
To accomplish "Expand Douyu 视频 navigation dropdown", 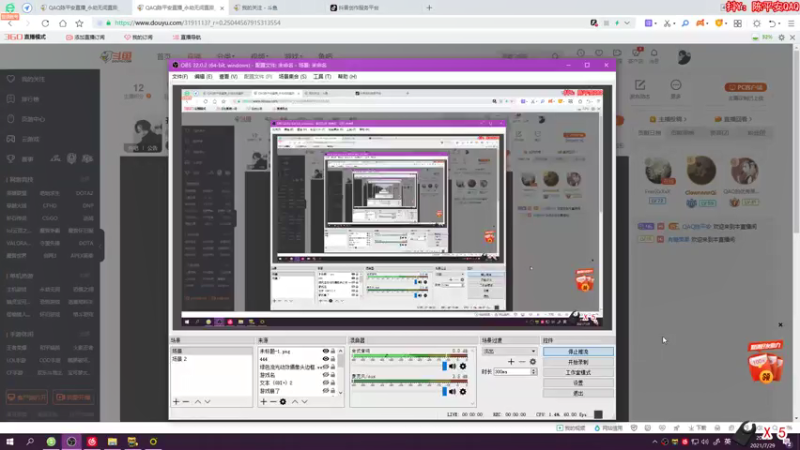I will pos(259,56).
